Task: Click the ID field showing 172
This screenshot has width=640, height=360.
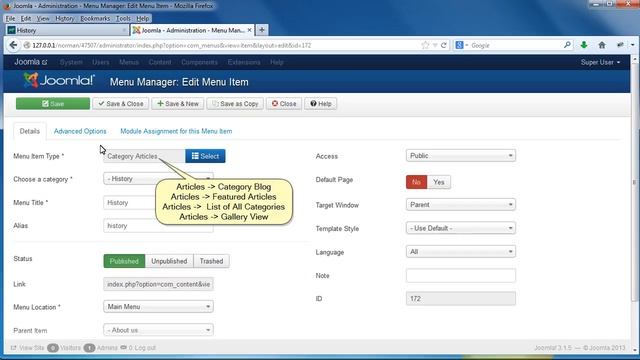Action: coord(461,299)
